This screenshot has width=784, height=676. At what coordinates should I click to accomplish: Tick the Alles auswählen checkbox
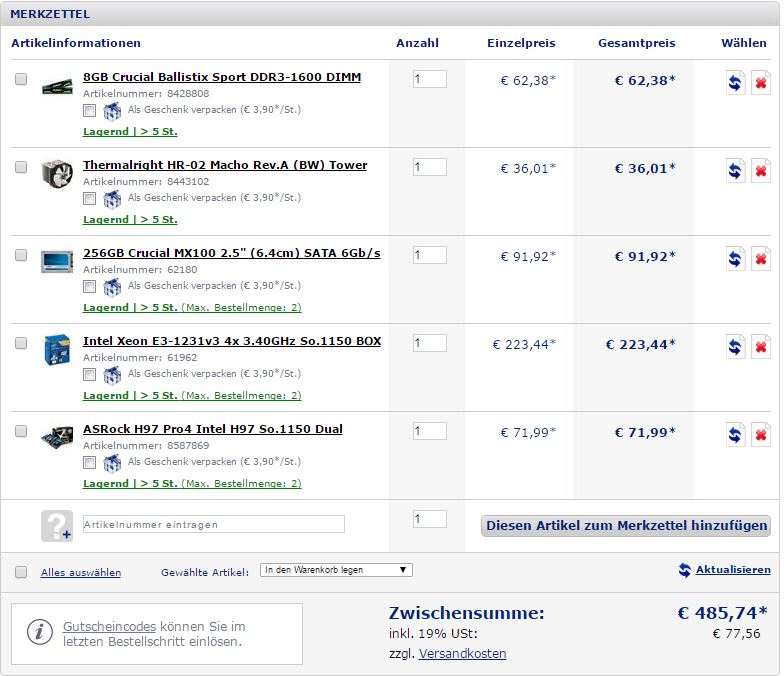tap(21, 572)
